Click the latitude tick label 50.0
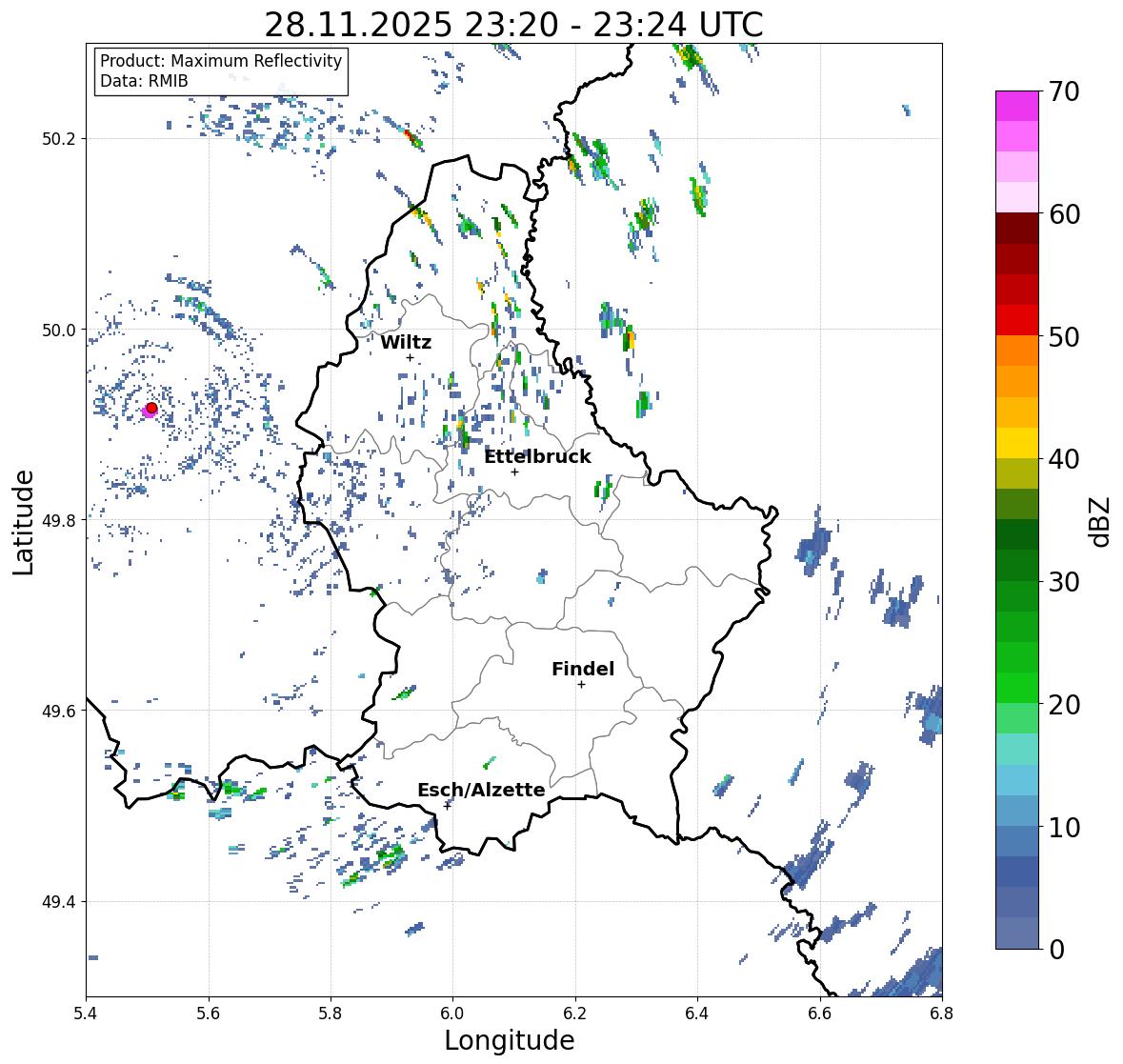 [x=59, y=330]
